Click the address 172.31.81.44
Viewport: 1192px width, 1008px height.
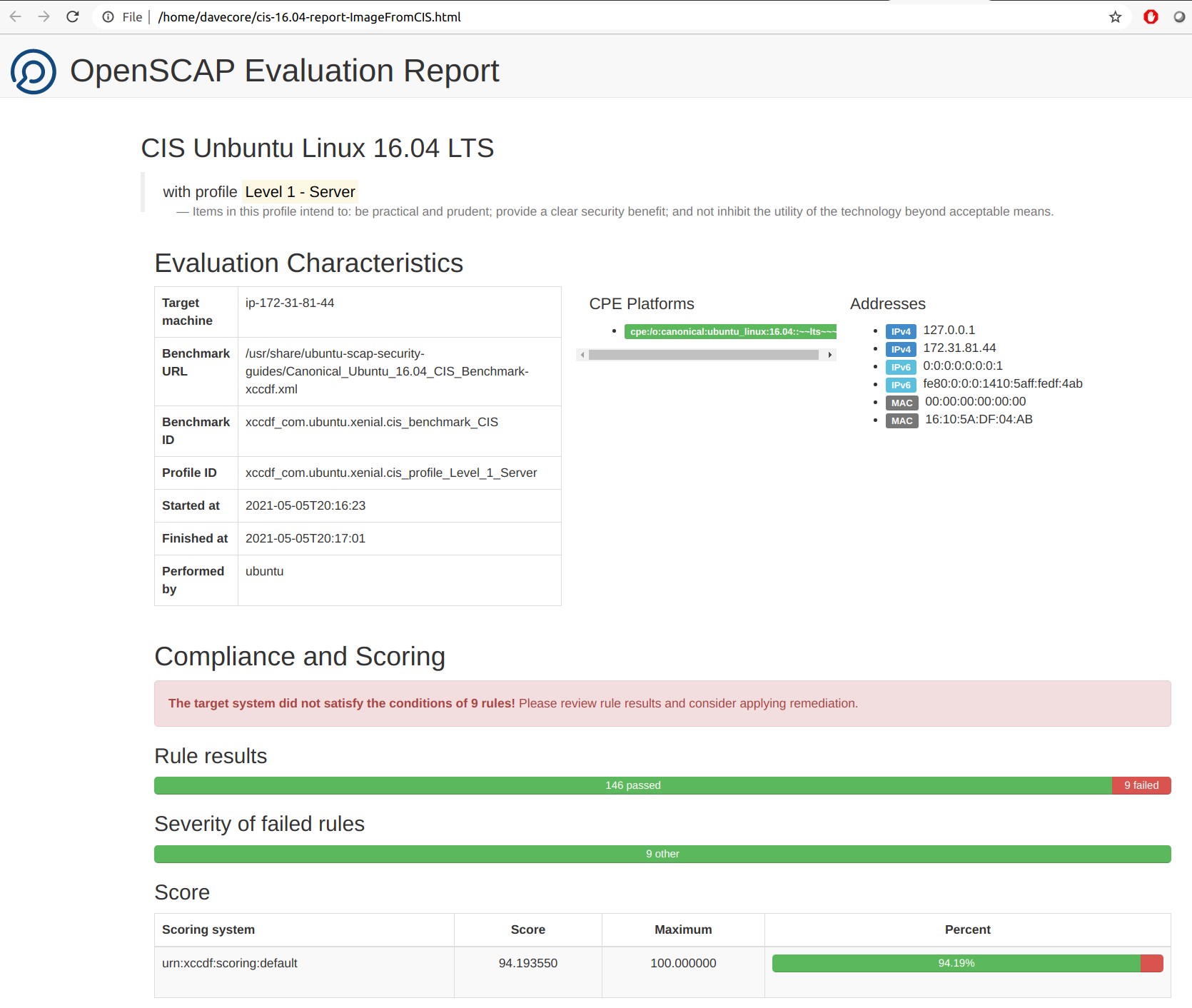[959, 348]
